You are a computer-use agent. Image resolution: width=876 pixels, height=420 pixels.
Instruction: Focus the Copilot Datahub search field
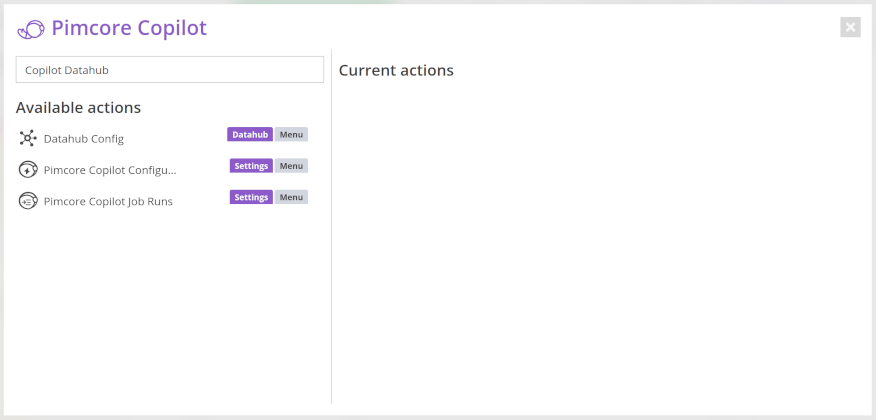(170, 70)
